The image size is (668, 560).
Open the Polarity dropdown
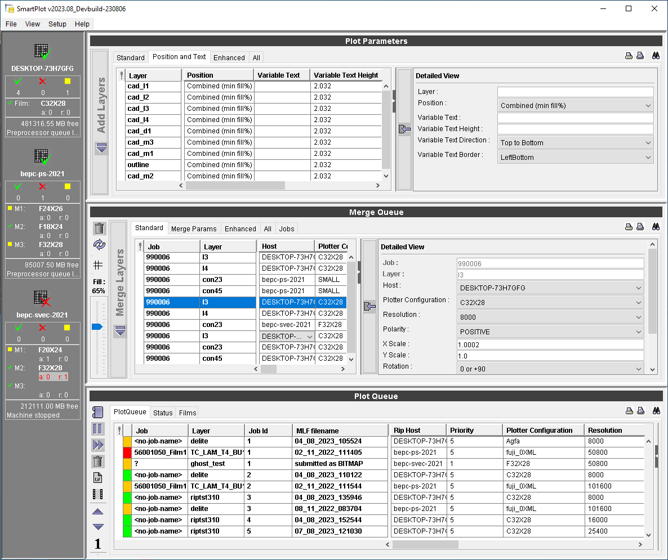tap(550, 332)
